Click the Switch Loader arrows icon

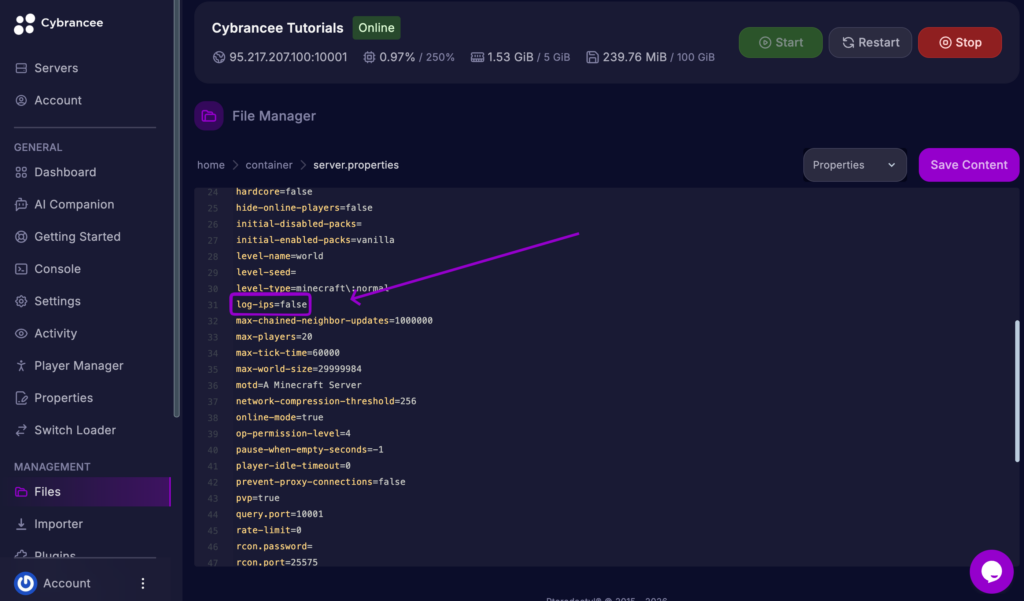click(21, 430)
